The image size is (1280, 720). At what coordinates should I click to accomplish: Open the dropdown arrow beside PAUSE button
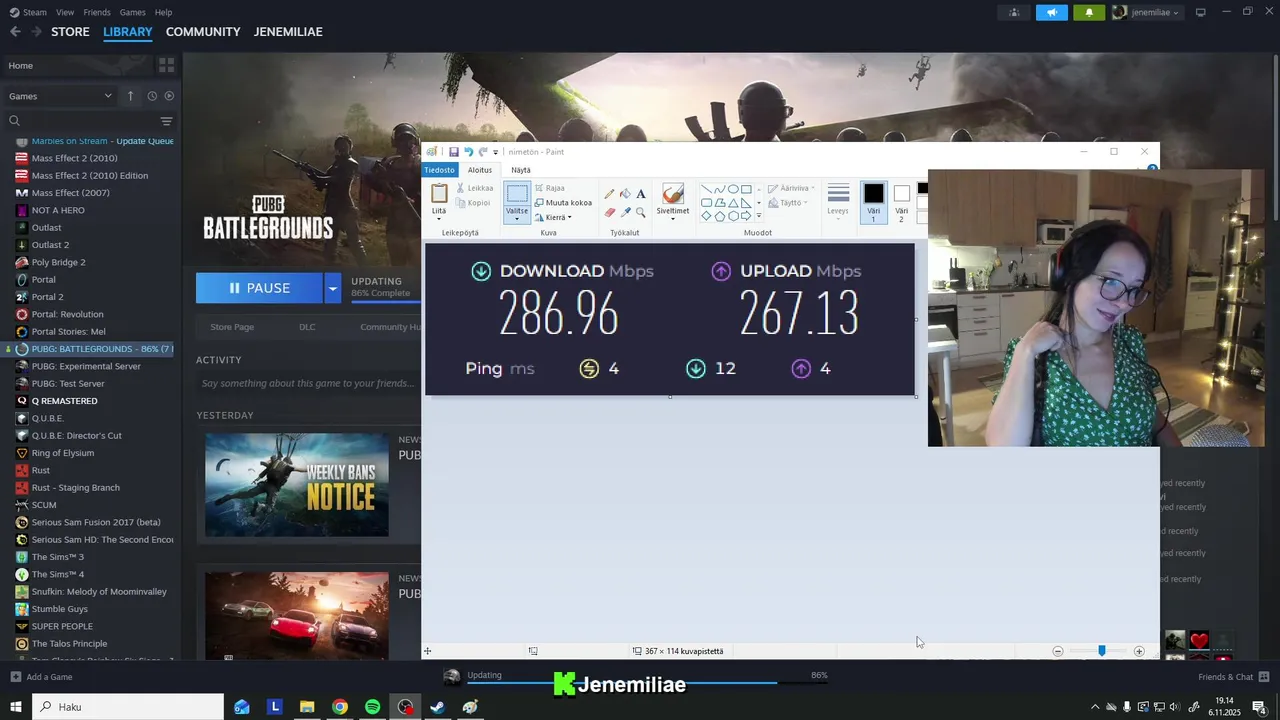click(332, 288)
